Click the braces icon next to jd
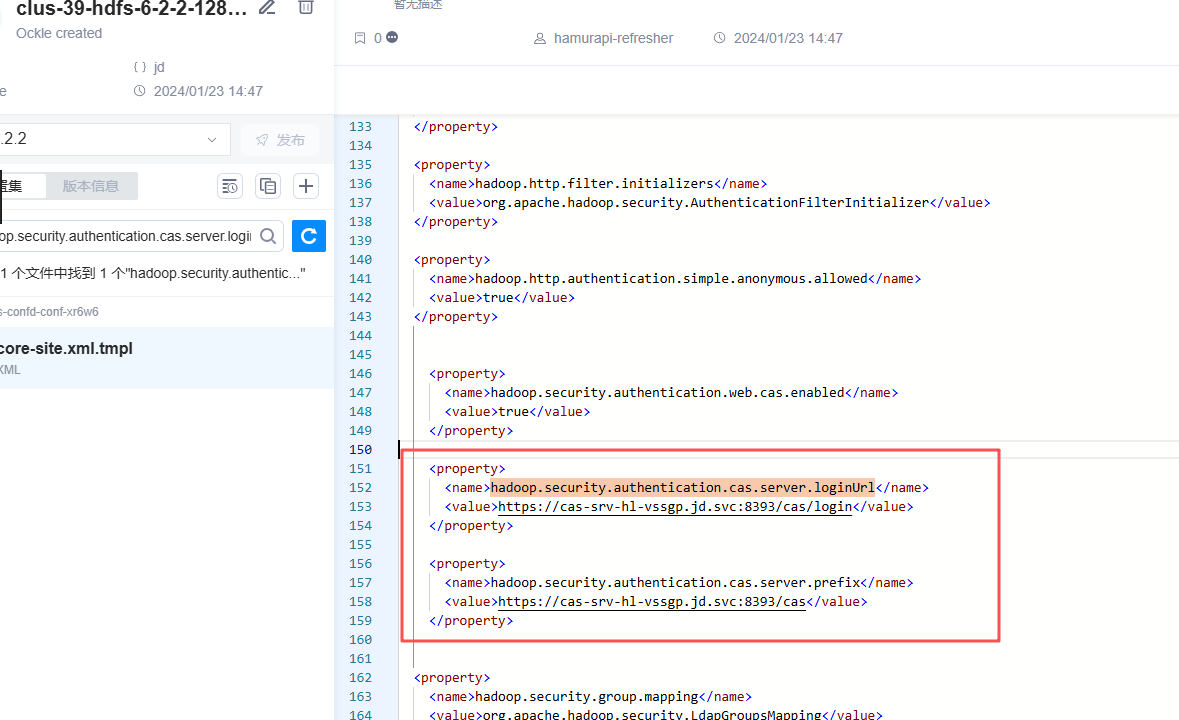This screenshot has width=1179, height=720. pyautogui.click(x=140, y=67)
